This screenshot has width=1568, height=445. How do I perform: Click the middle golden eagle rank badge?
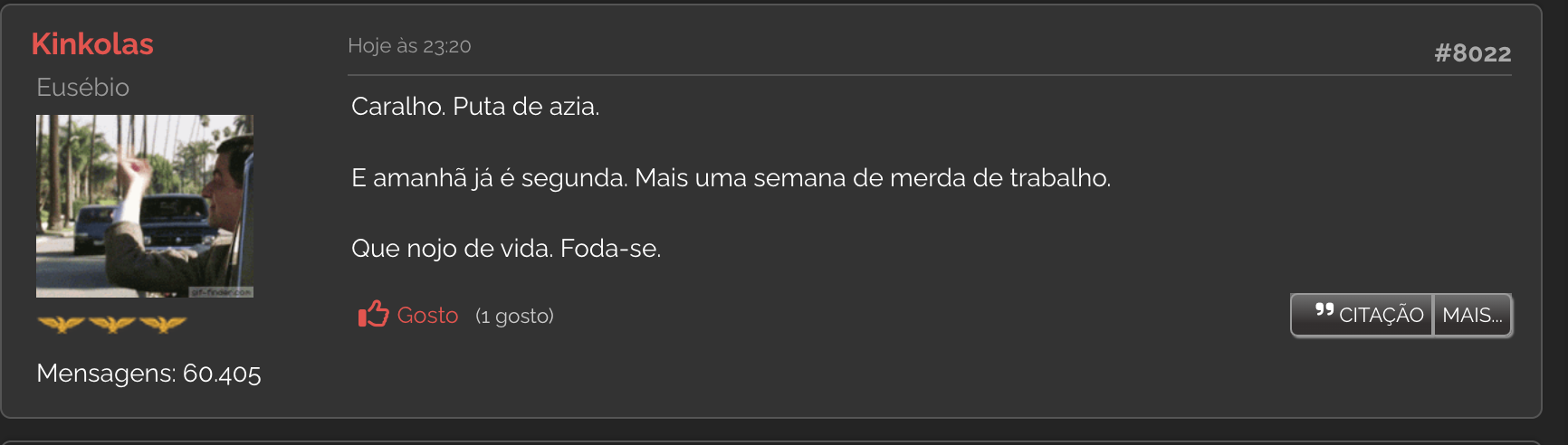tap(112, 324)
